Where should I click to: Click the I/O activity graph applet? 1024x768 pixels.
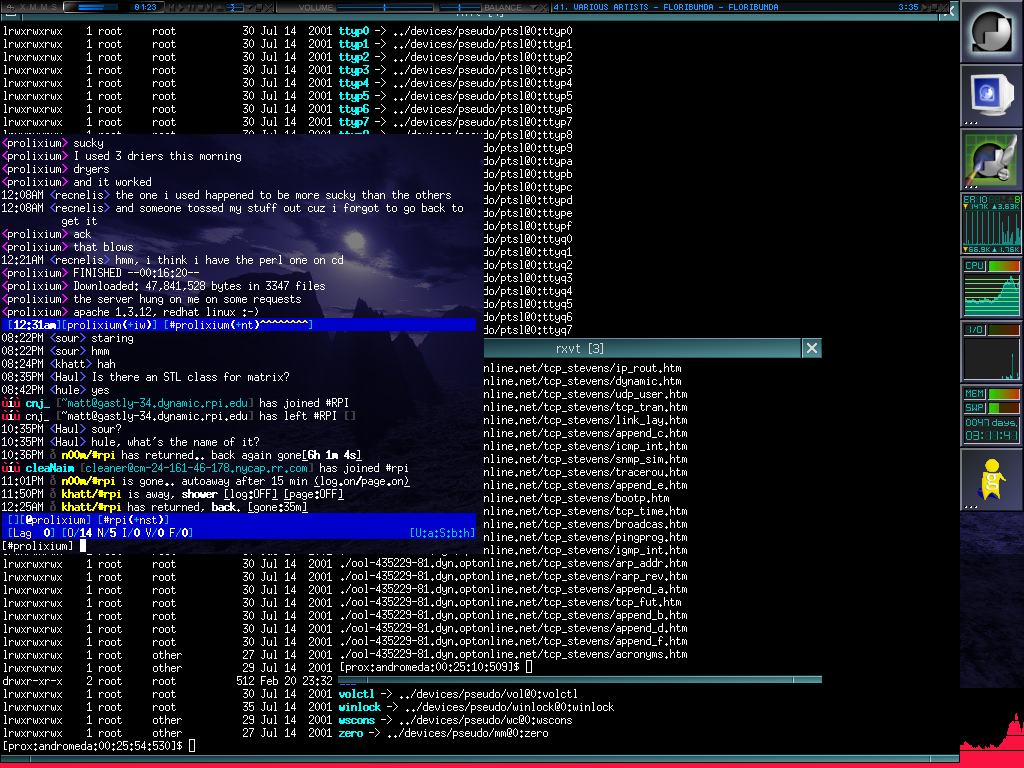(x=992, y=359)
